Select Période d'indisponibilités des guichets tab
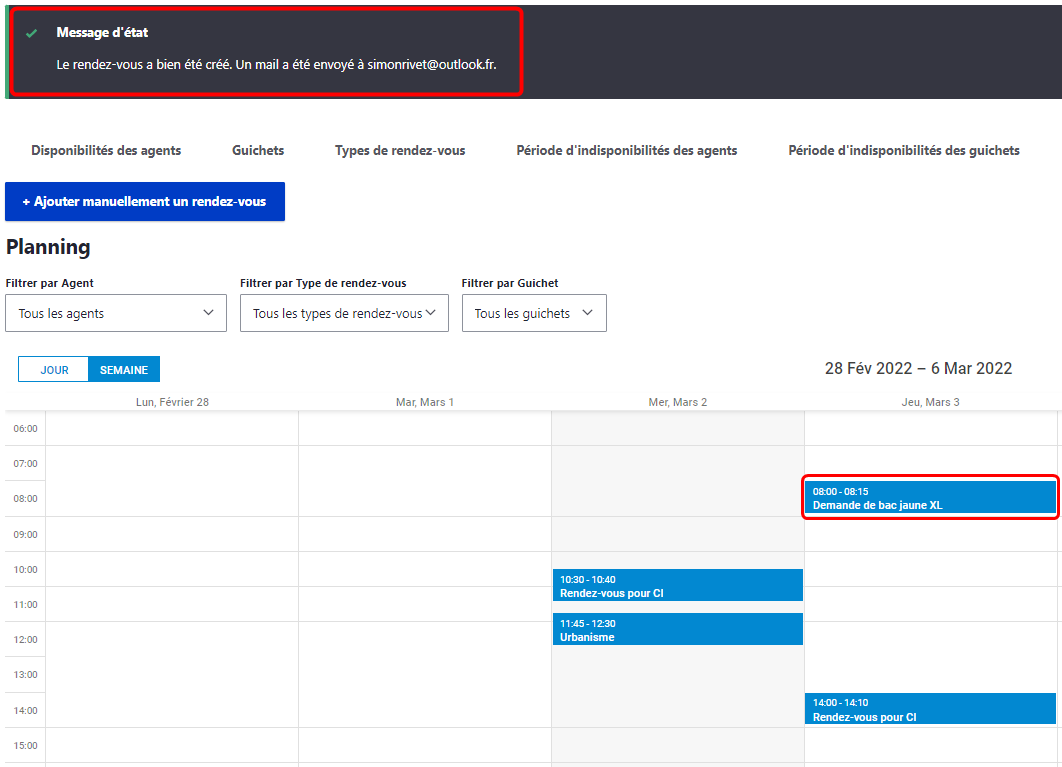Image resolution: width=1062 pixels, height=767 pixels. coord(903,151)
